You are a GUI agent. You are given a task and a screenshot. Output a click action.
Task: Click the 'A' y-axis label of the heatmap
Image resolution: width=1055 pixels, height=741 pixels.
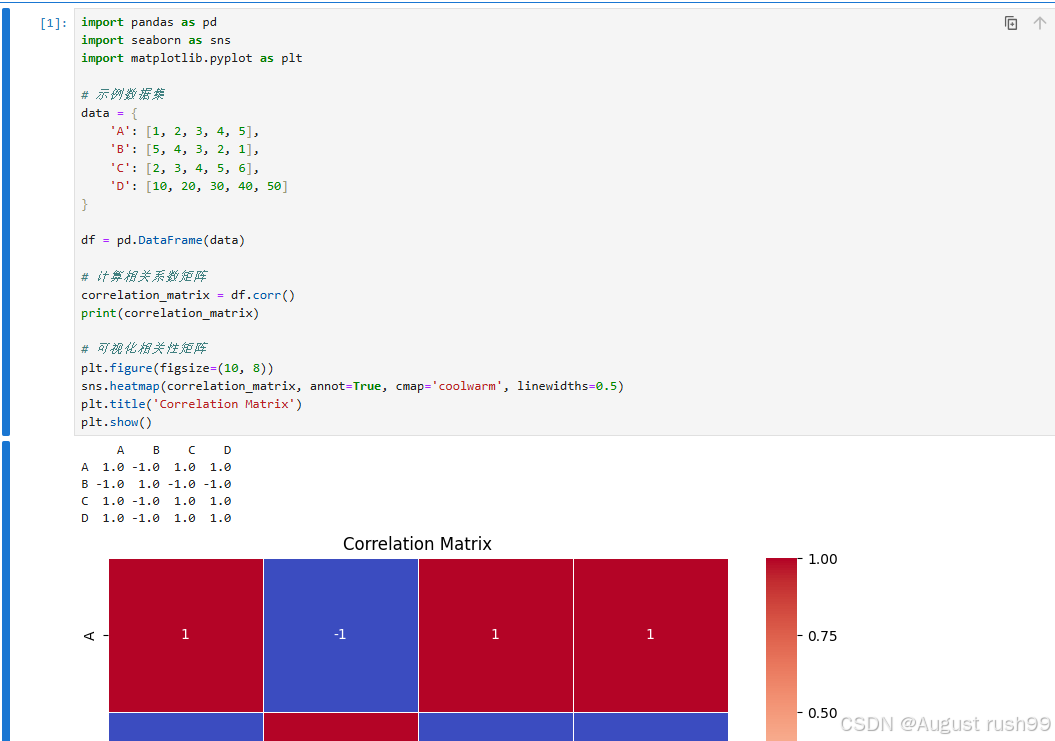[89, 635]
